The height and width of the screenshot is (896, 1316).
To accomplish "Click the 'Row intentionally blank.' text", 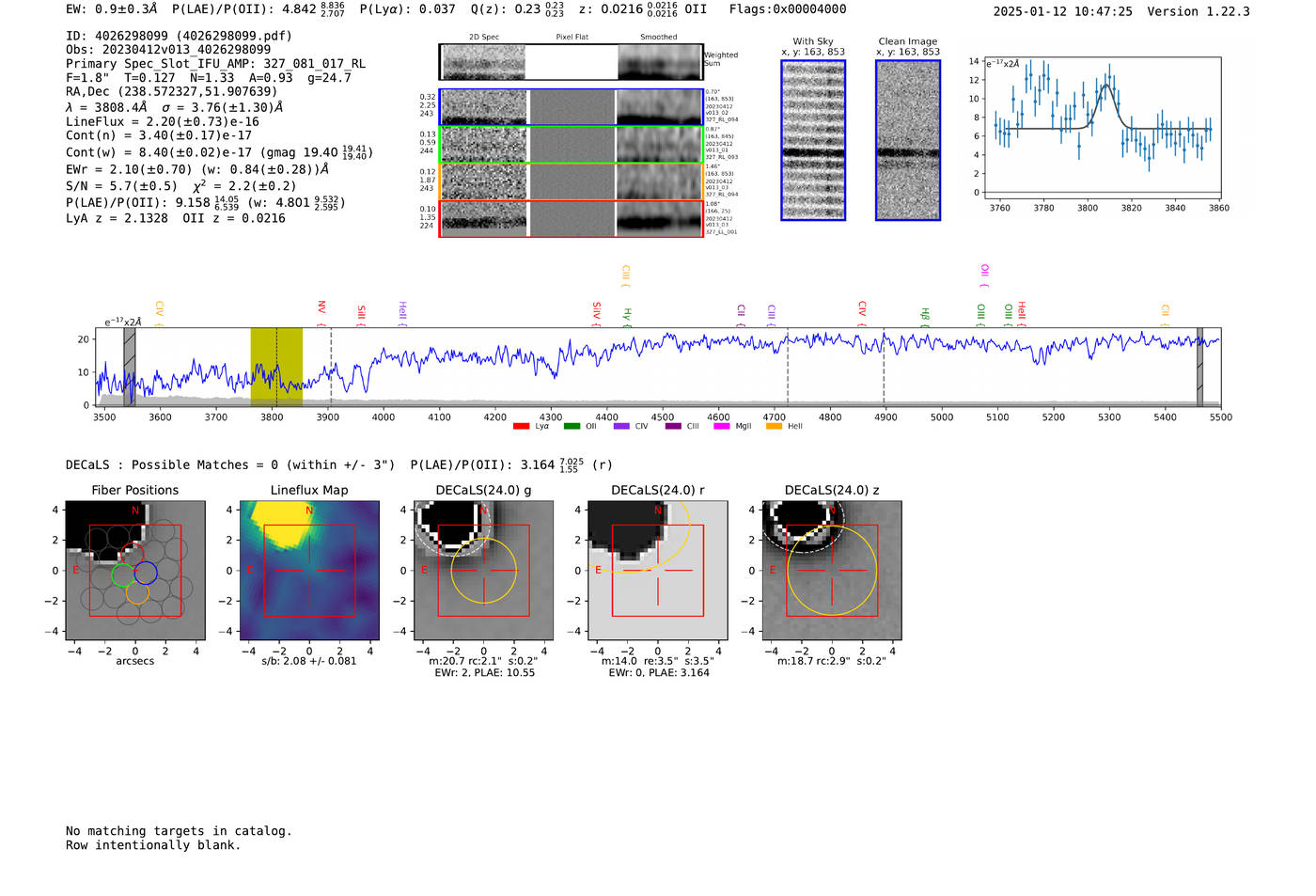I will pyautogui.click(x=153, y=845).
